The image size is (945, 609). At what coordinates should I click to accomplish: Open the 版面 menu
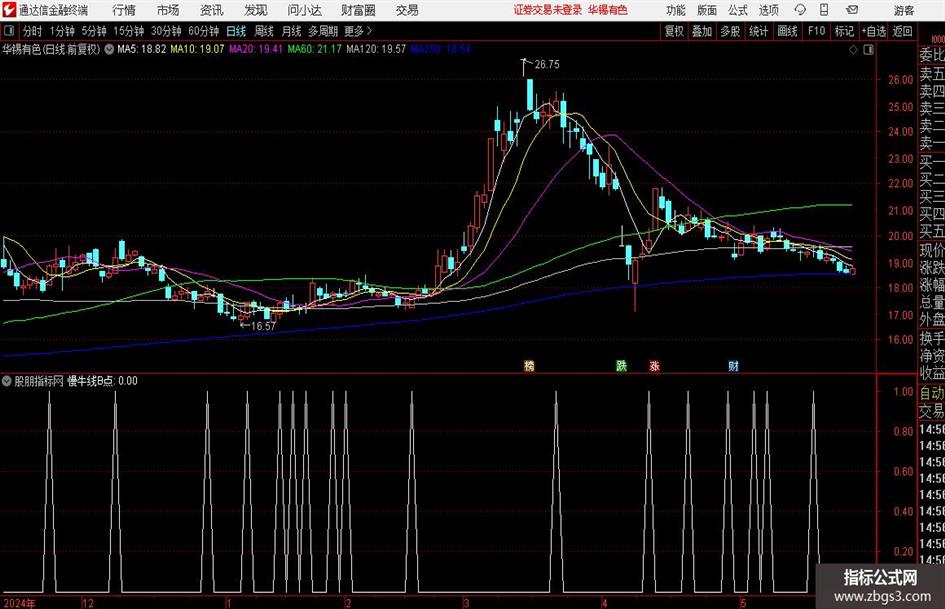point(706,10)
